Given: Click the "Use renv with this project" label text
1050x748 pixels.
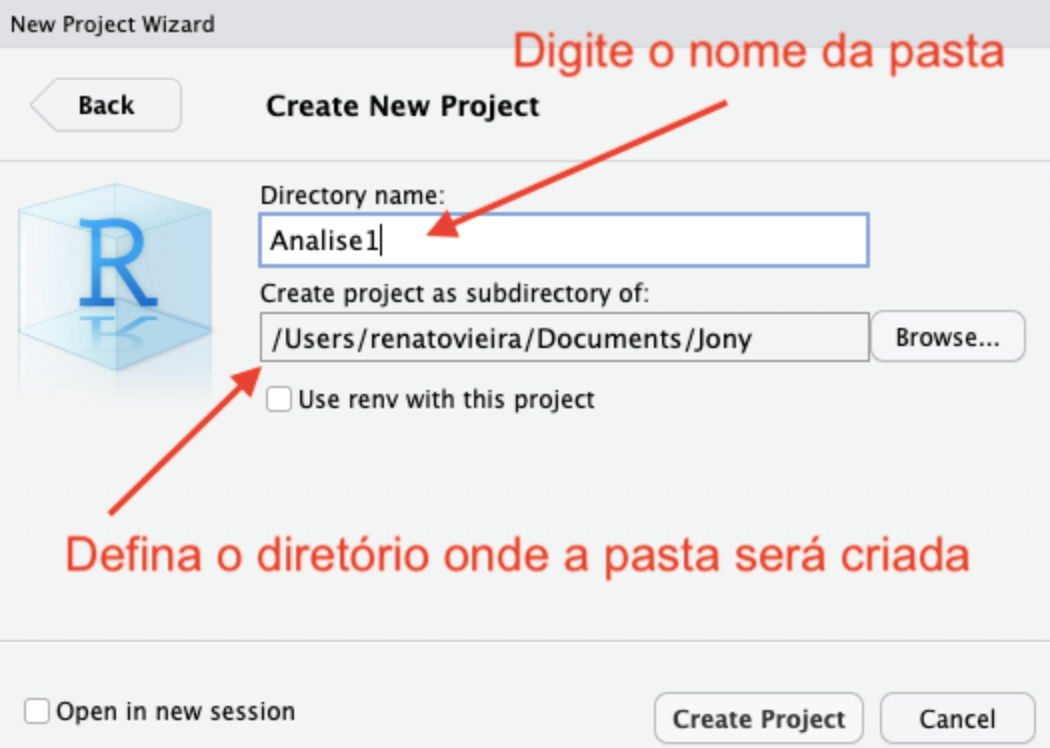Looking at the screenshot, I should point(446,400).
